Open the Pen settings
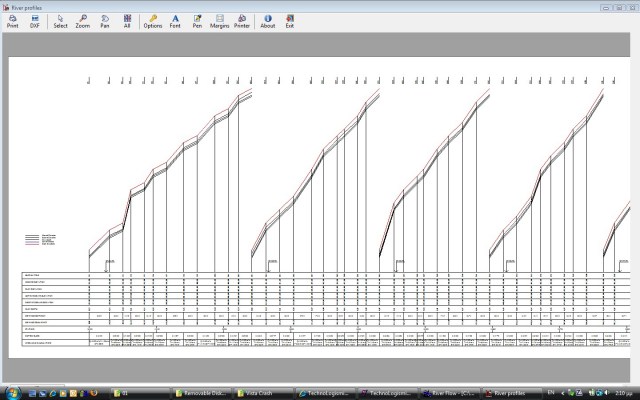The image size is (640, 400). tap(197, 21)
